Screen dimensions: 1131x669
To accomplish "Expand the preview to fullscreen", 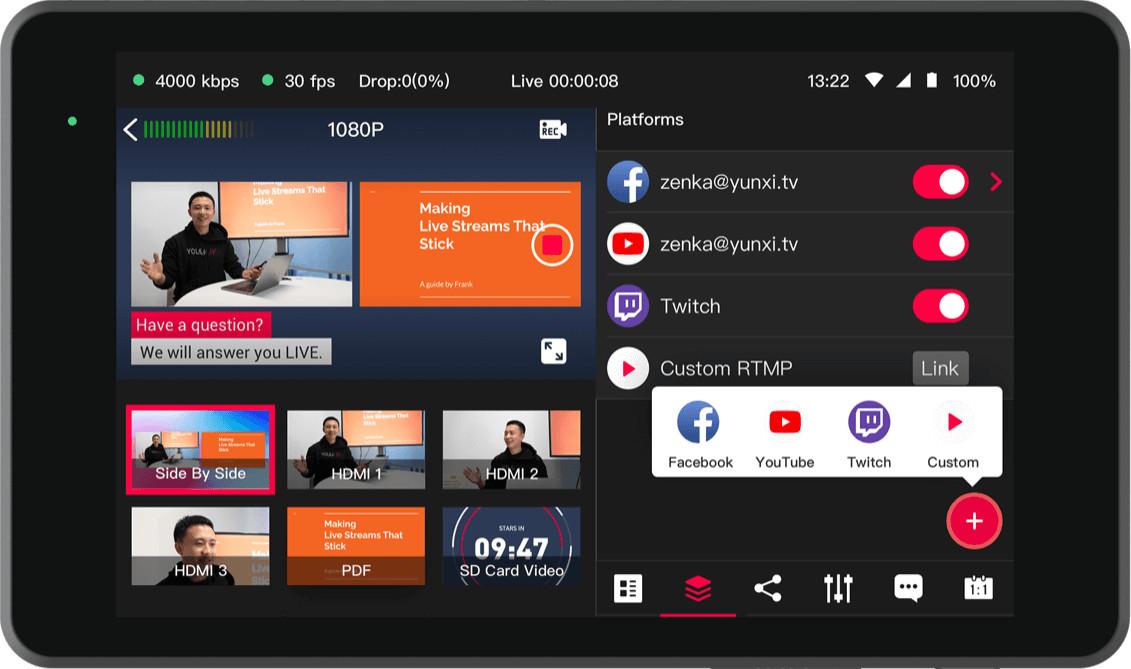I will pyautogui.click(x=553, y=351).
